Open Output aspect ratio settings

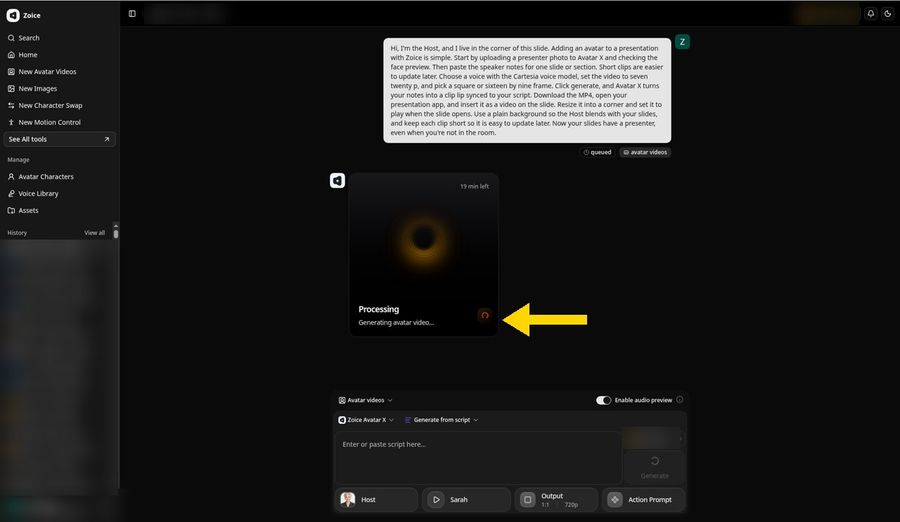[x=556, y=500]
